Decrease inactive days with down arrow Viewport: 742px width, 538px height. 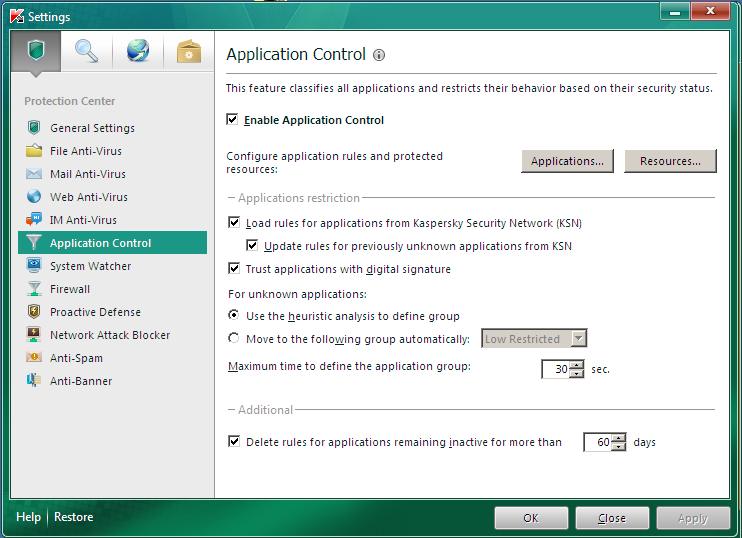(x=619, y=447)
